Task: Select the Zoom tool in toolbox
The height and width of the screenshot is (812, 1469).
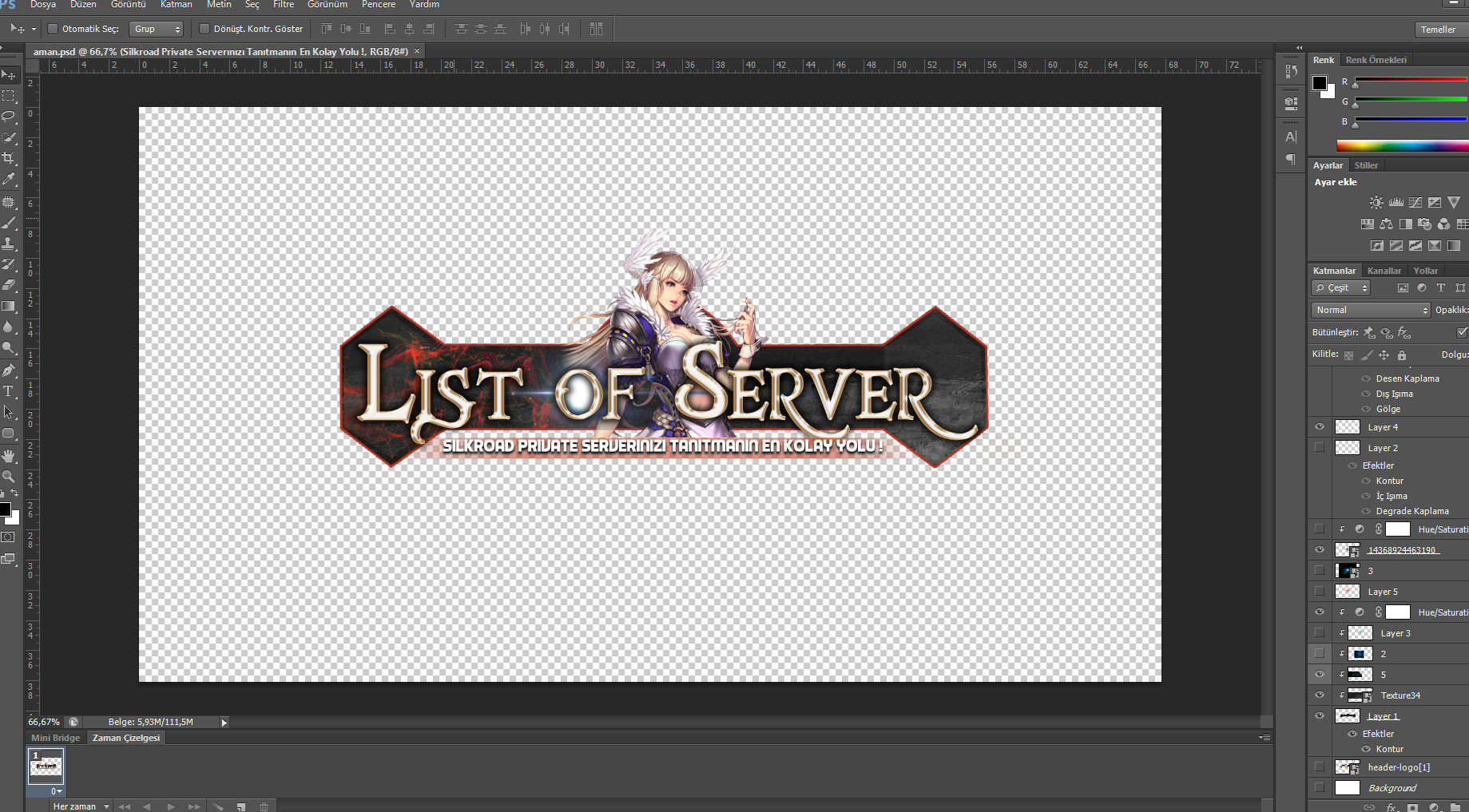Action: coord(9,477)
